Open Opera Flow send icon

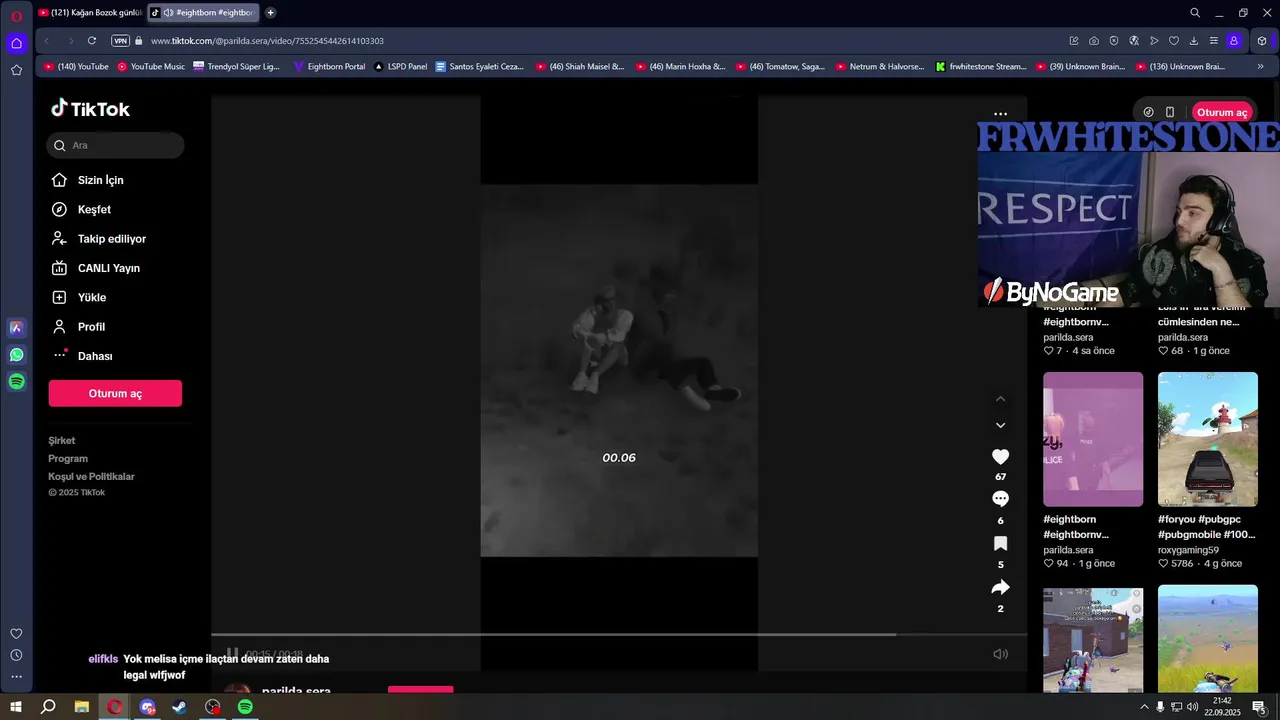click(1154, 41)
